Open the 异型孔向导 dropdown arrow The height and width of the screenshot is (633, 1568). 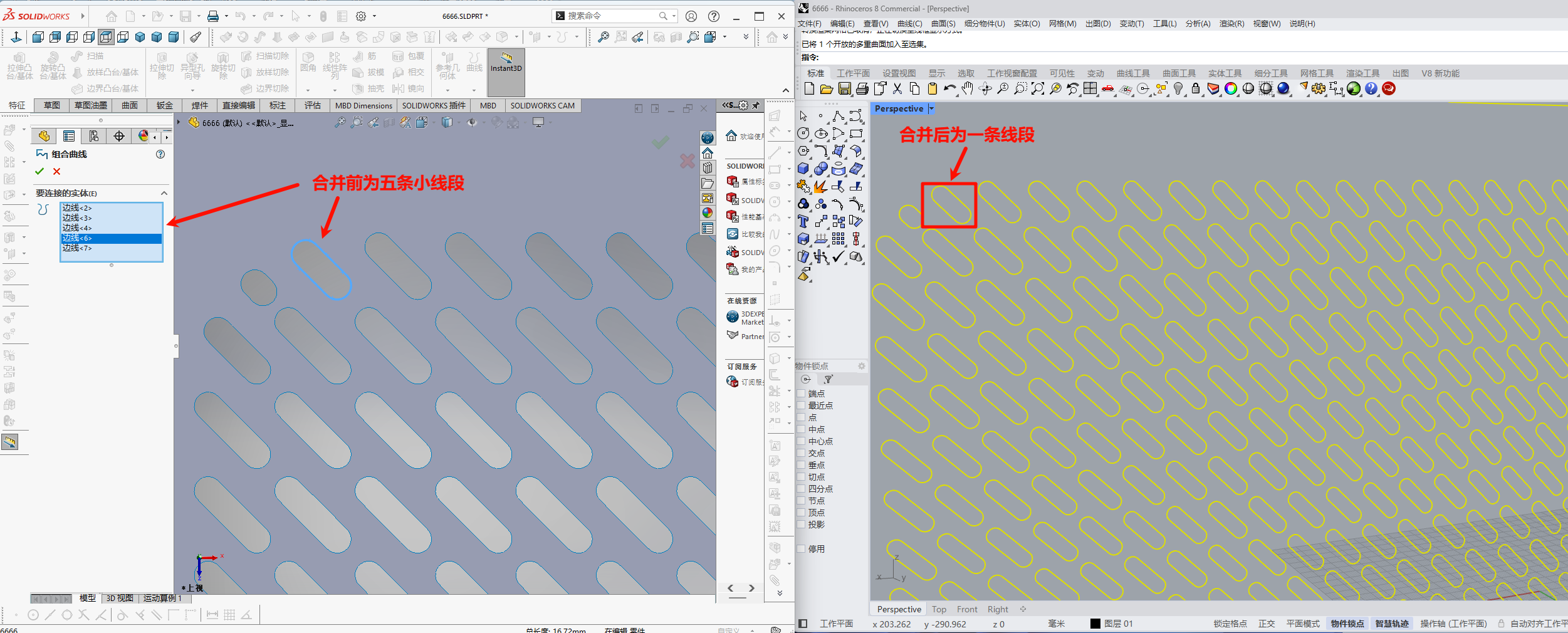click(x=192, y=90)
